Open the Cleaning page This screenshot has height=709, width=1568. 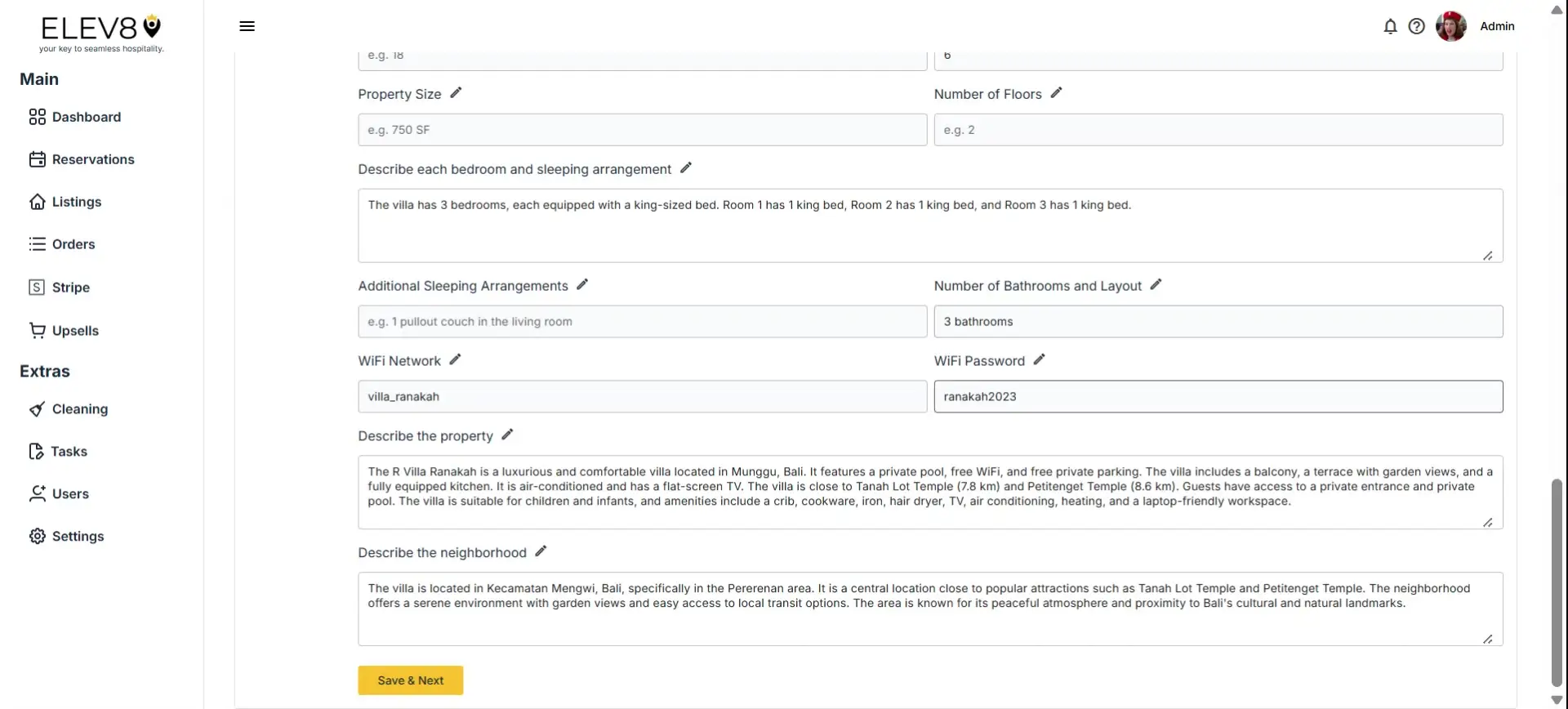click(x=80, y=409)
